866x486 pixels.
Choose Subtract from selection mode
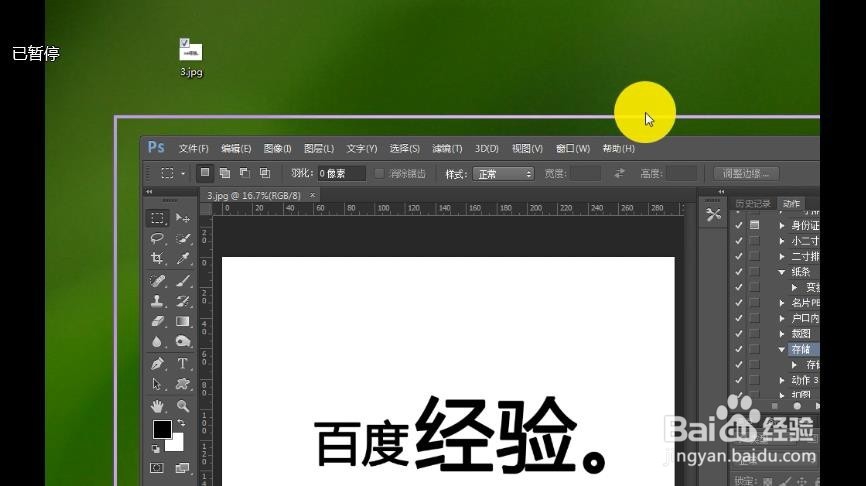point(245,173)
